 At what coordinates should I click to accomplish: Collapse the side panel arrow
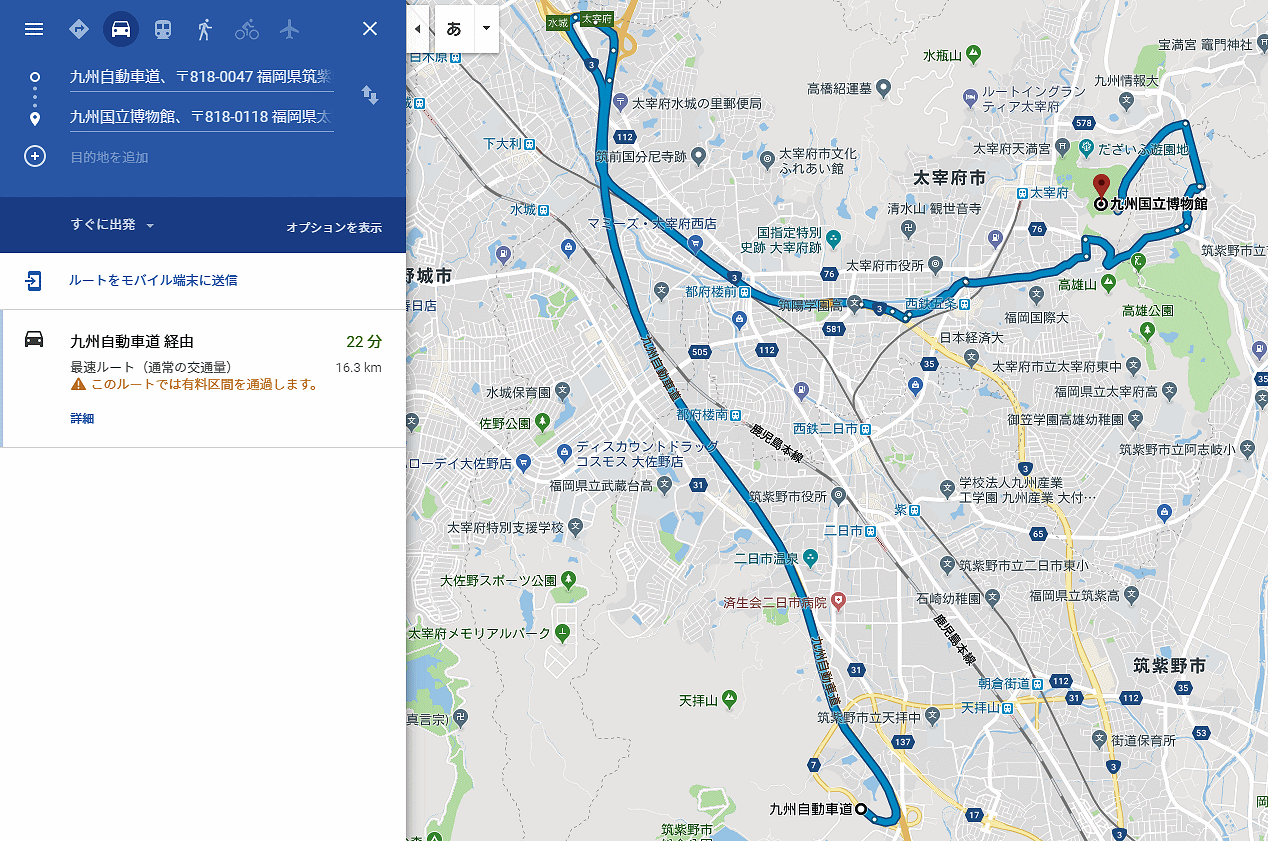(x=417, y=28)
